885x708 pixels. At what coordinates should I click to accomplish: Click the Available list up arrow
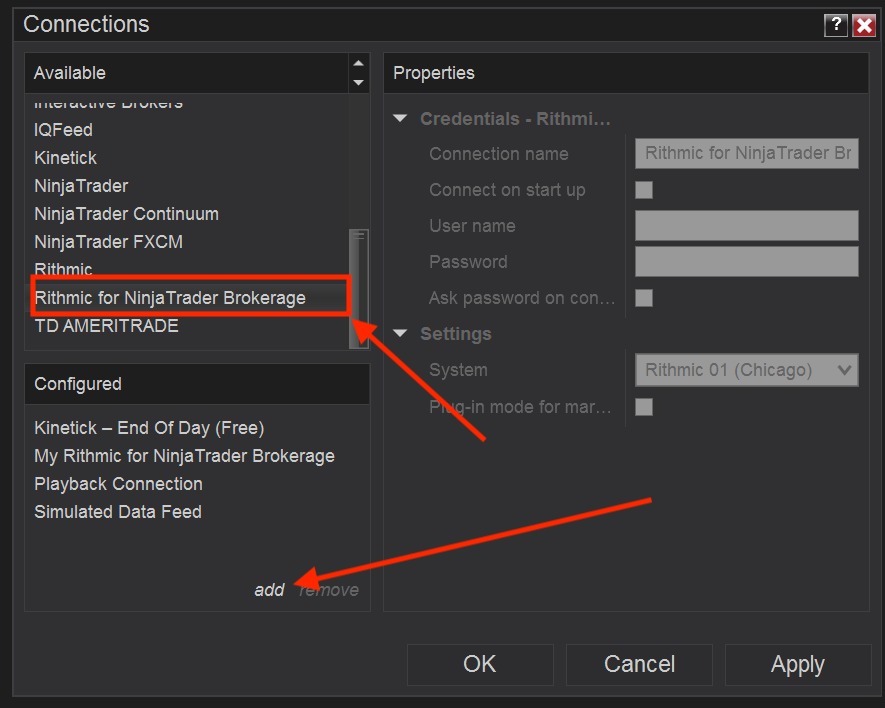click(358, 63)
